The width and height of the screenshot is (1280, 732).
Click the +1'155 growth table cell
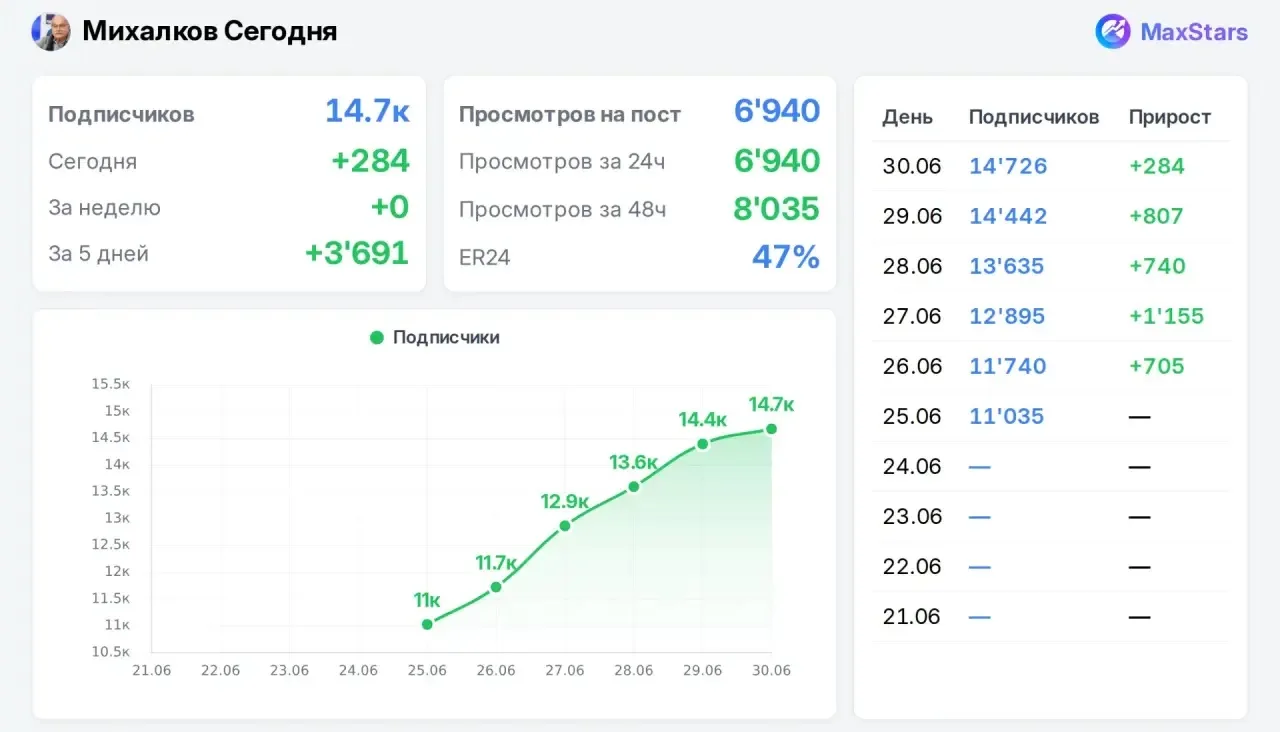tap(1166, 316)
